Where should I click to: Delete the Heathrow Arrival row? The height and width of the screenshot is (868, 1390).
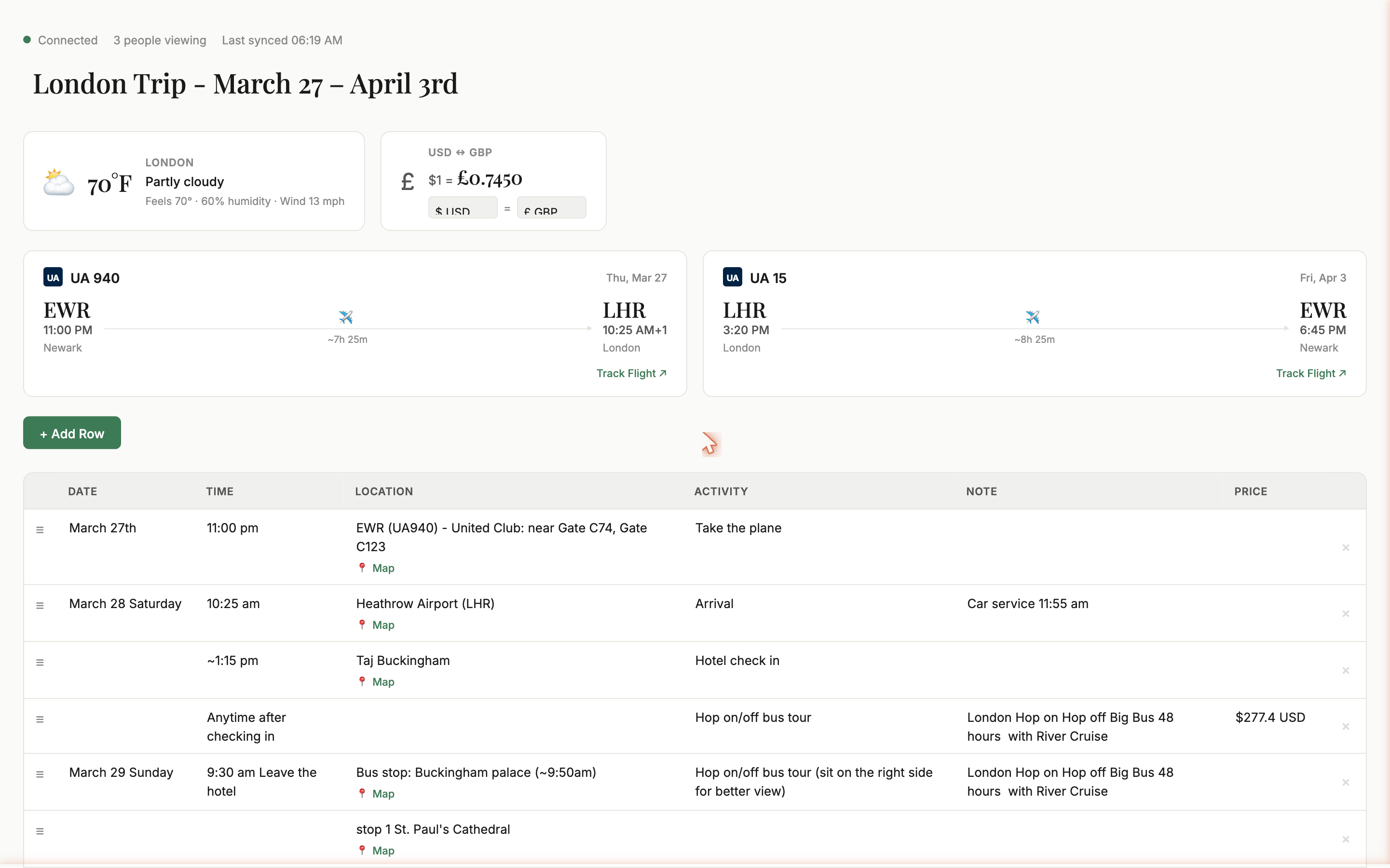click(x=1345, y=613)
